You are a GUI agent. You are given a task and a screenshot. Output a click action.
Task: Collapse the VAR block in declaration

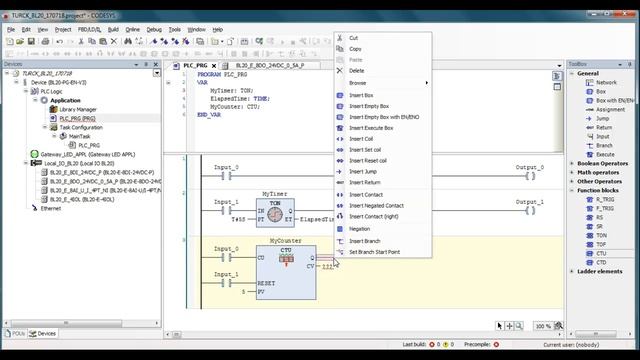point(168,82)
